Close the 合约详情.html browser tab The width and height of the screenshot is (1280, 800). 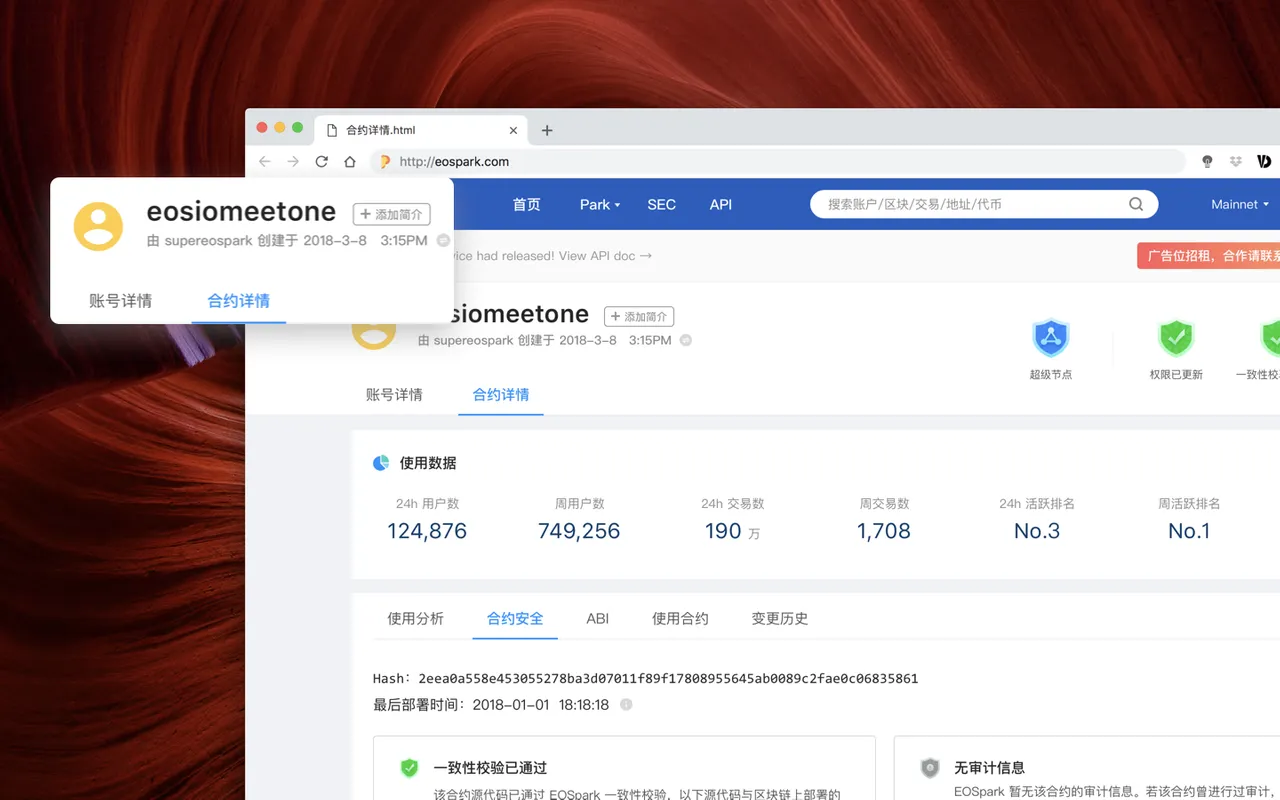click(x=514, y=130)
